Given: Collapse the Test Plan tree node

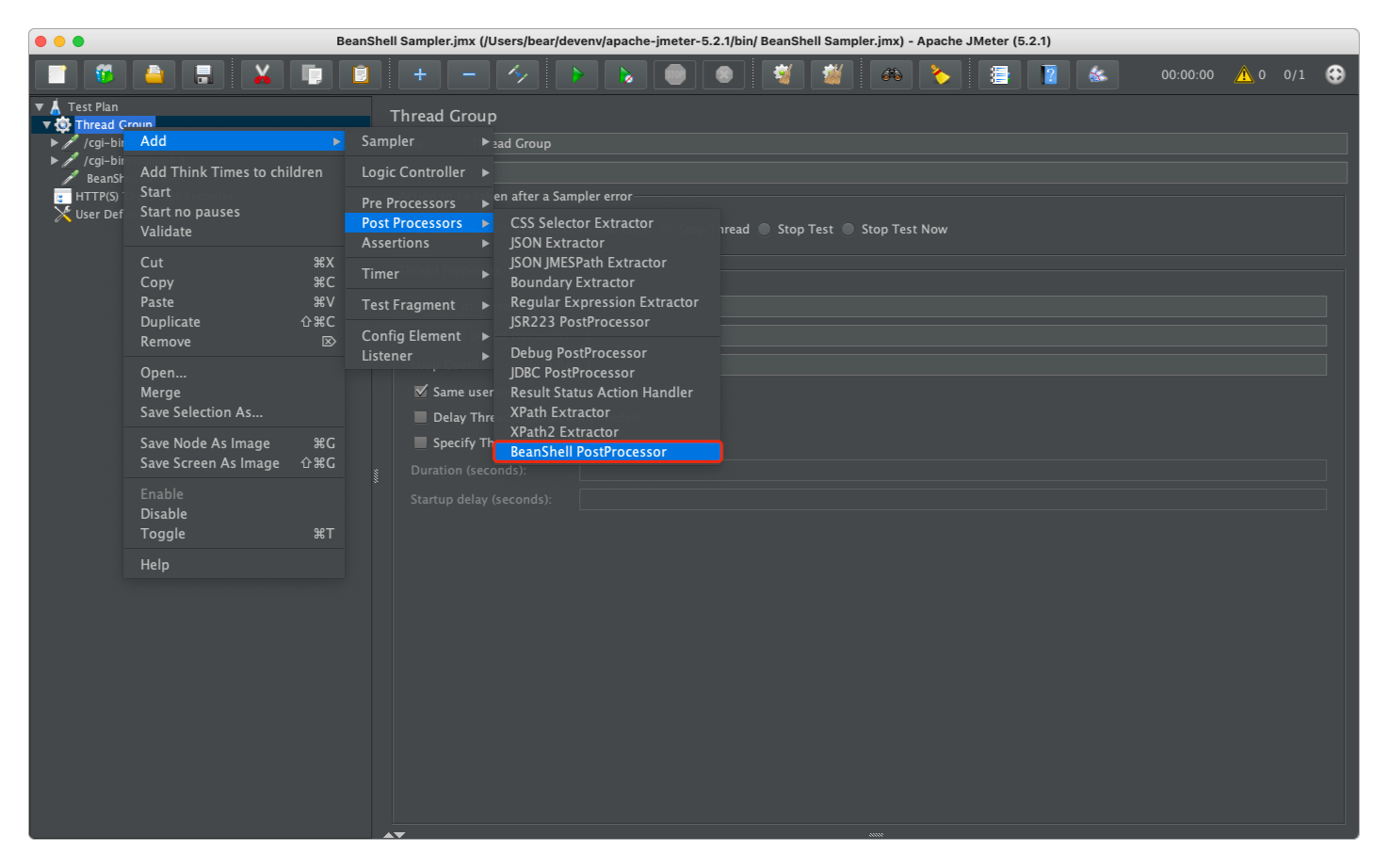Looking at the screenshot, I should pos(40,107).
